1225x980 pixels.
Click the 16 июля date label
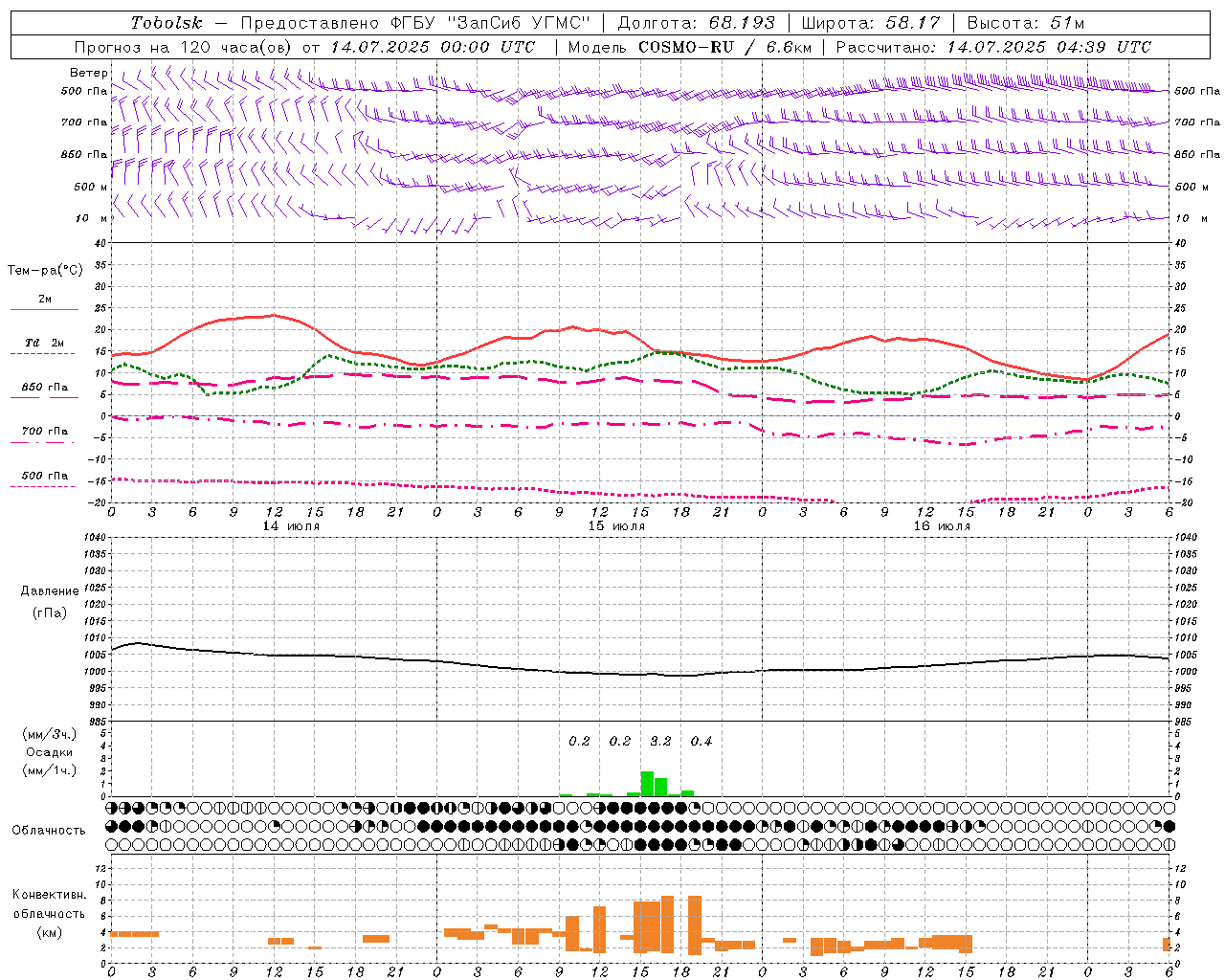(x=942, y=526)
